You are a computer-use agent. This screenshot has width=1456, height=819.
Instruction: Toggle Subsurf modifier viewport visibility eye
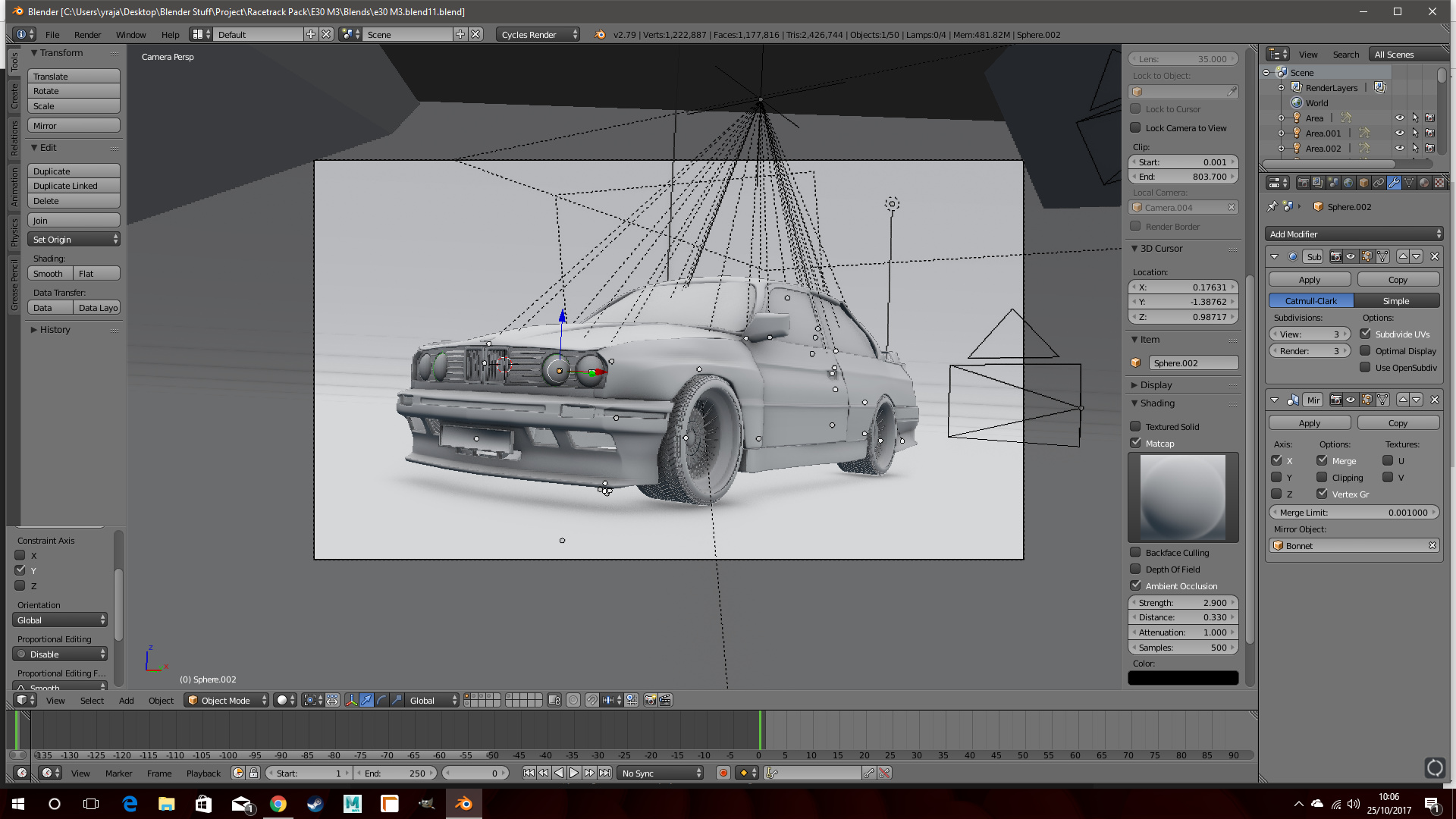click(x=1351, y=256)
